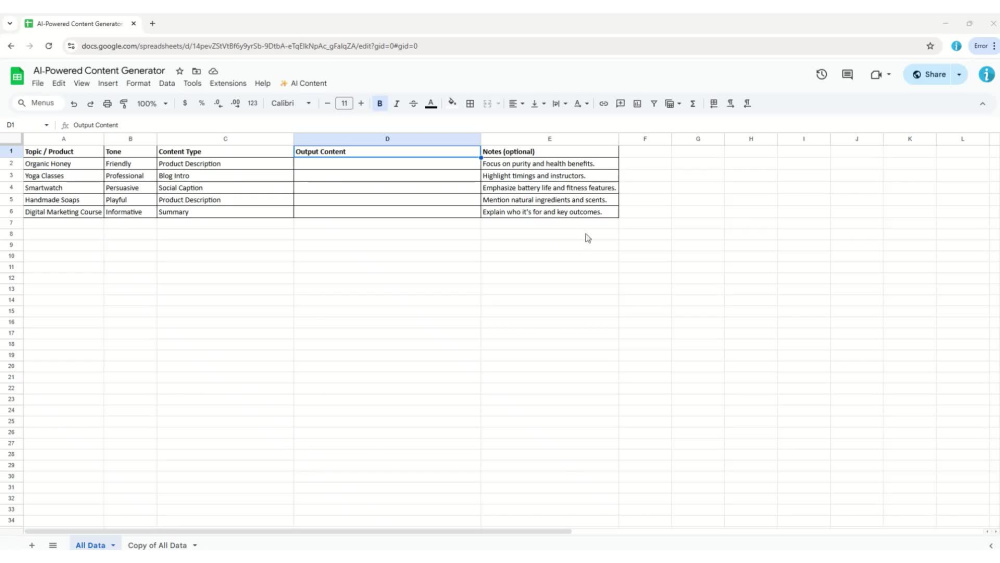This screenshot has height=563, width=1000.
Task: Insert a comment from toolbar
Action: click(x=620, y=103)
